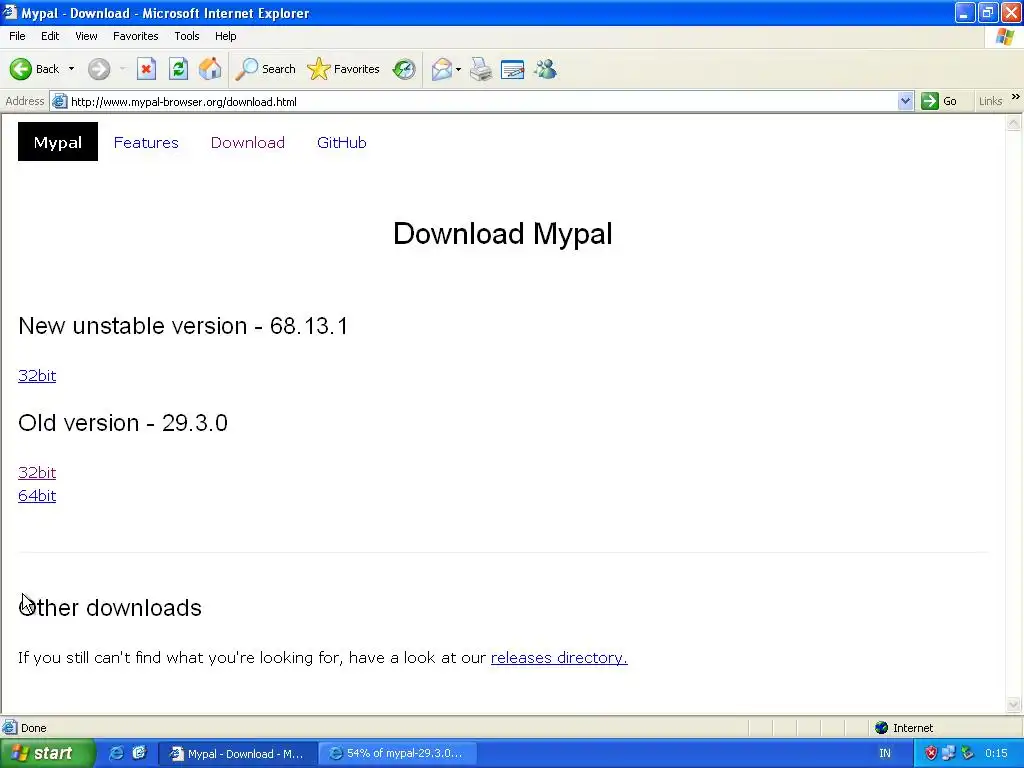Click the Back arrow button

click(x=35, y=69)
